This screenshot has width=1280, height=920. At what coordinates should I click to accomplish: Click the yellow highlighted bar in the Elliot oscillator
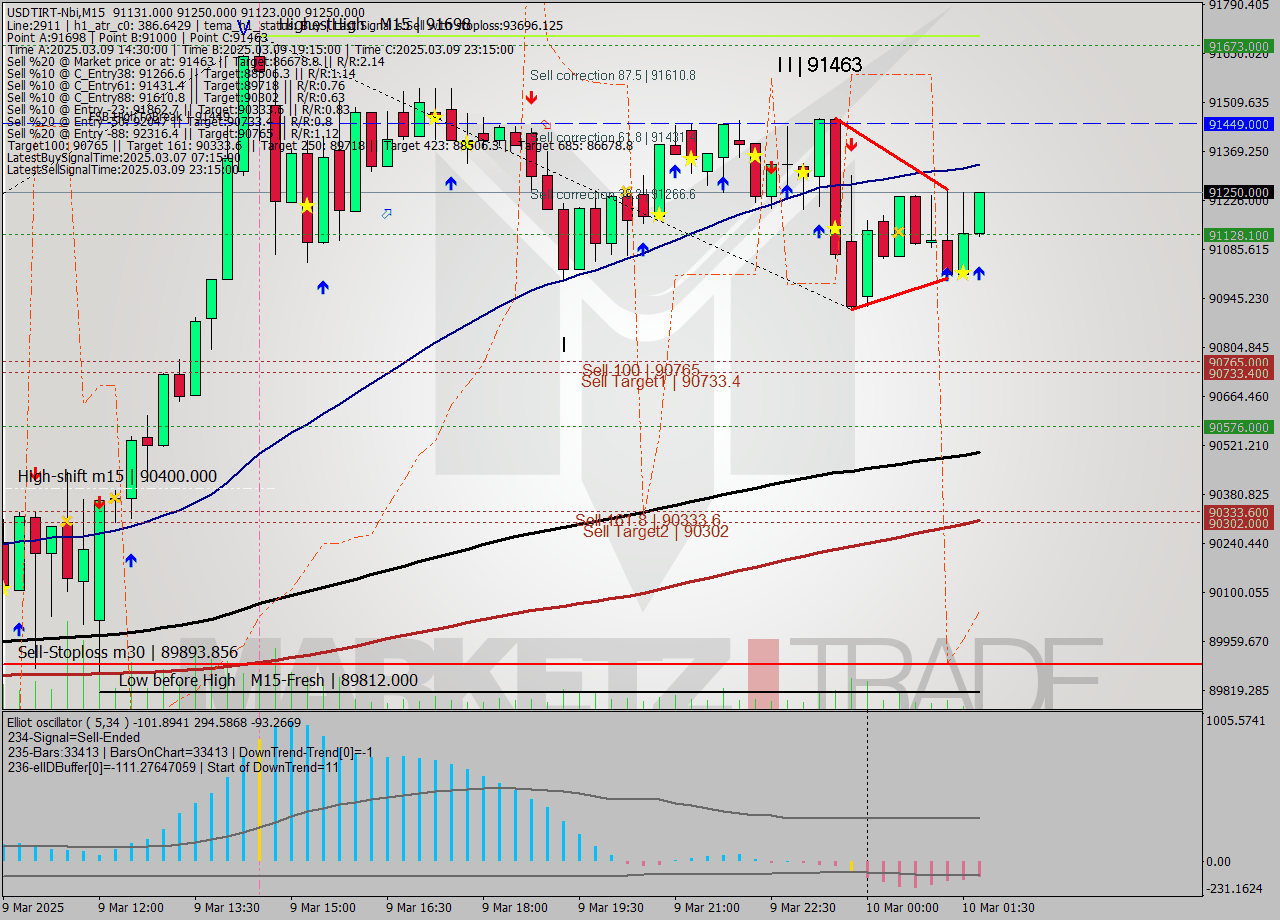(260, 822)
